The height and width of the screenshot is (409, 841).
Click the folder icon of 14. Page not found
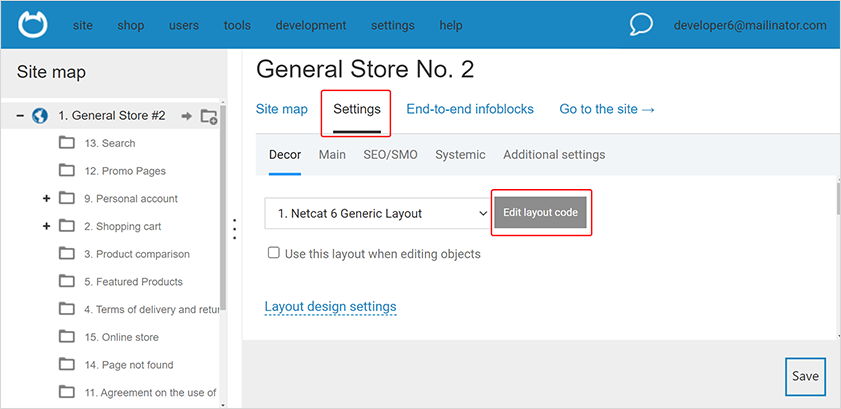point(67,365)
